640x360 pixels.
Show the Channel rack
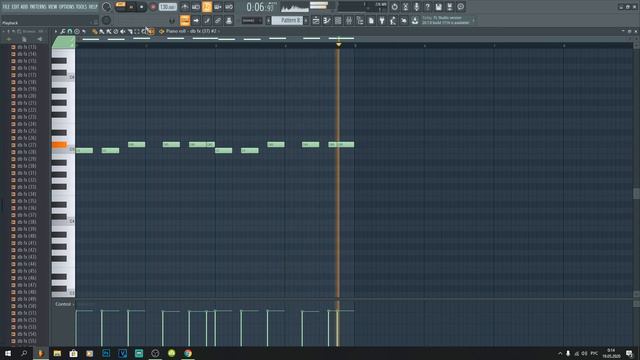pos(338,20)
